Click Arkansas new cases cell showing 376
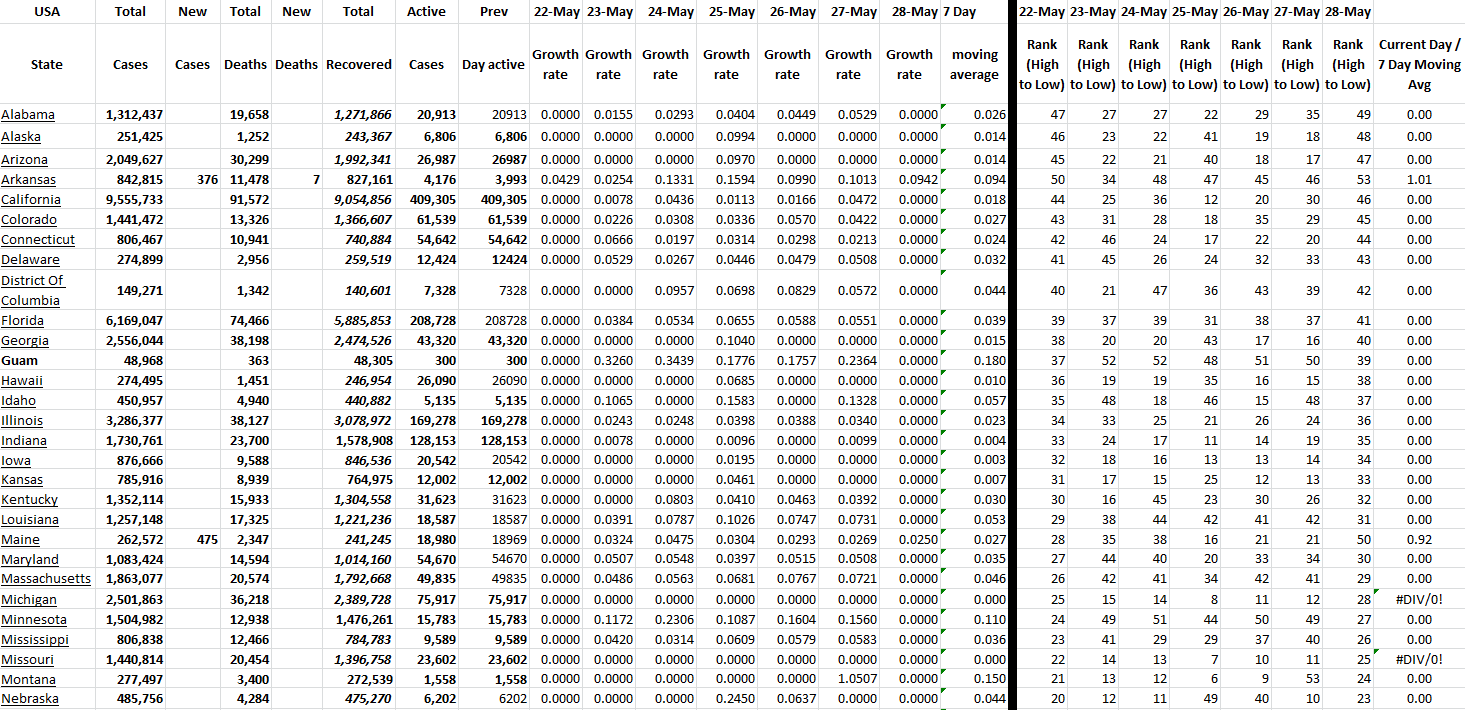The image size is (1465, 710). (x=192, y=180)
